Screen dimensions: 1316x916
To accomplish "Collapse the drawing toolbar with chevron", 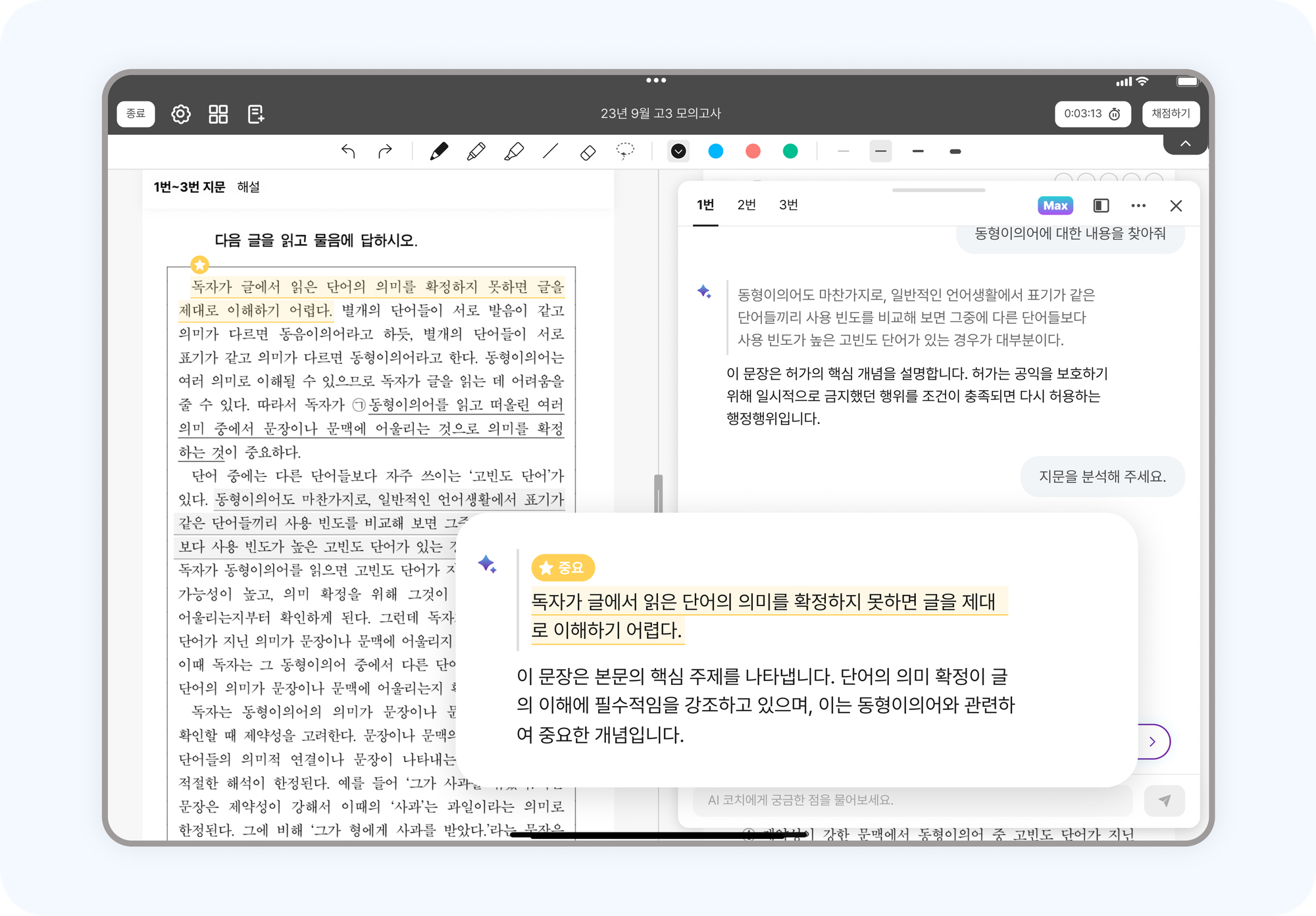I will pyautogui.click(x=1185, y=143).
